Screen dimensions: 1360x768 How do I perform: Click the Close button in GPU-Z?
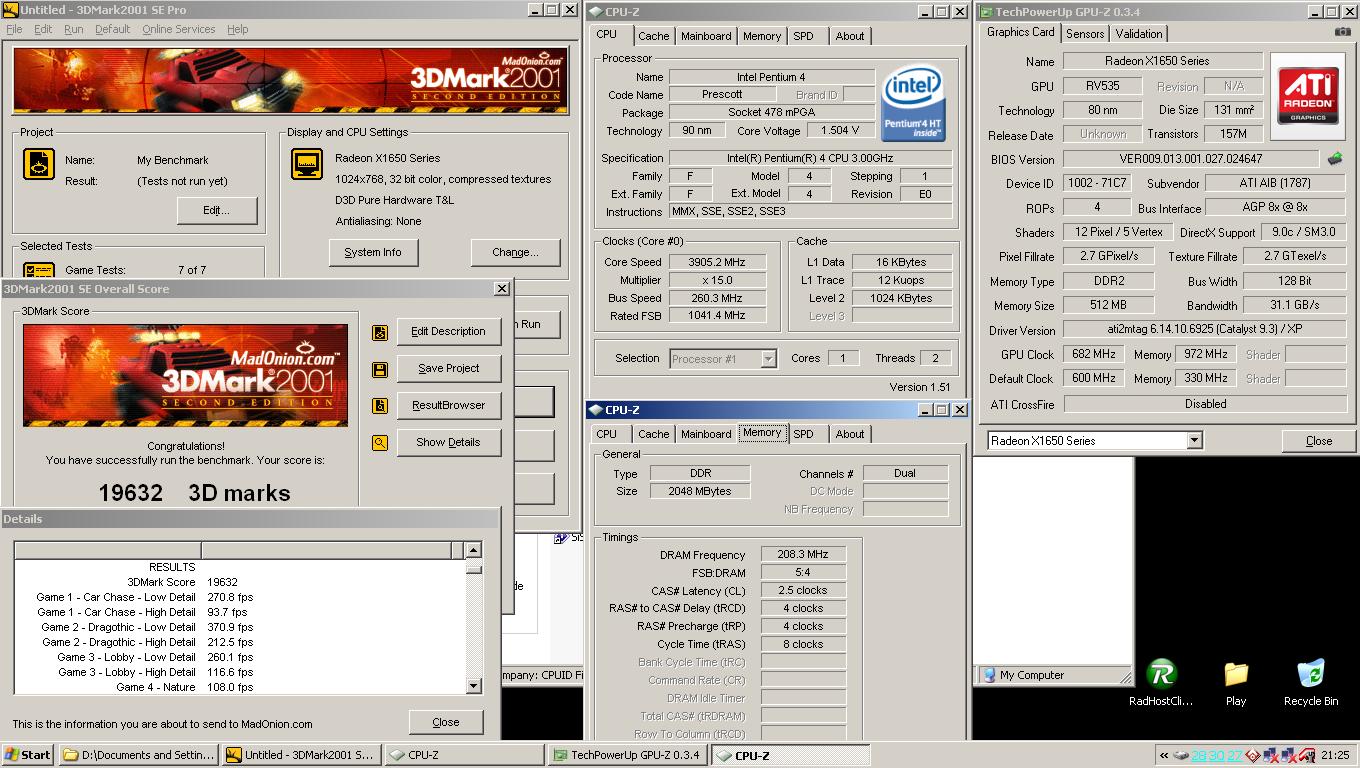1319,441
